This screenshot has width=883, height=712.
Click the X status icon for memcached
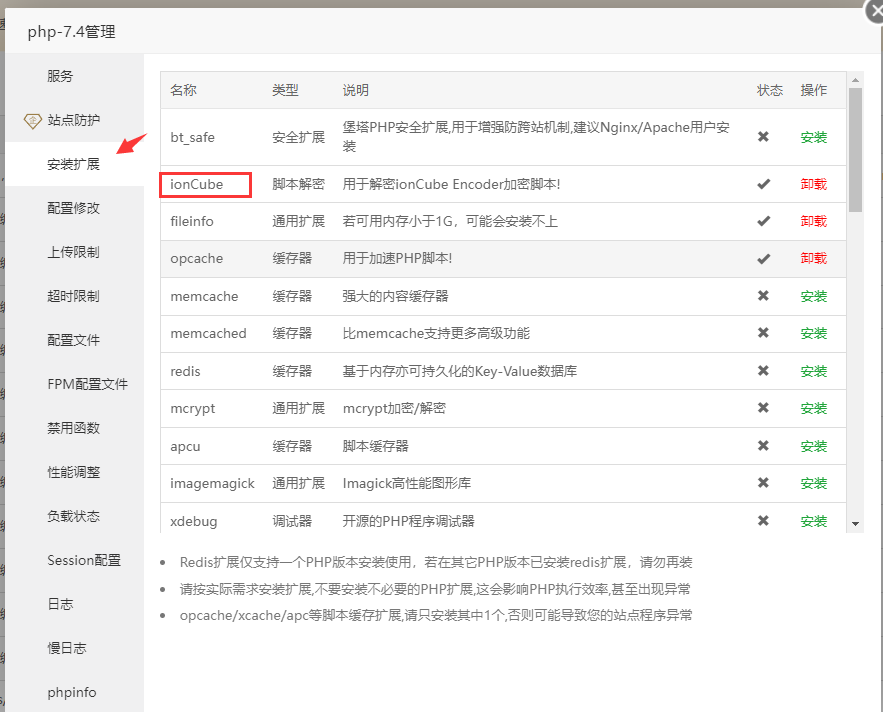[x=763, y=332]
